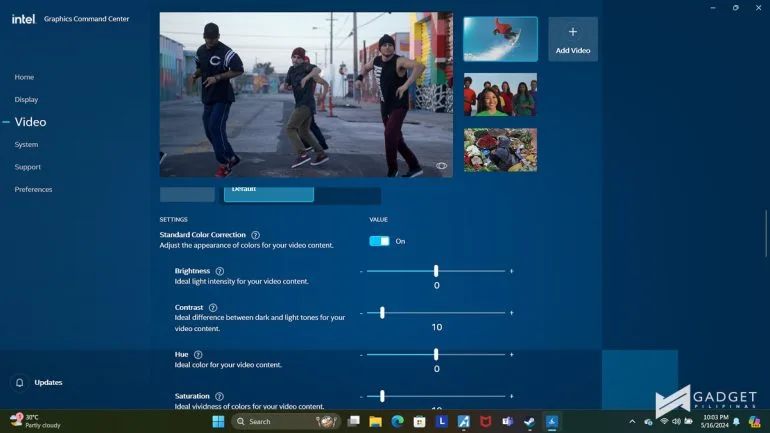Click the Contrast slider handle
This screenshot has width=770, height=433.
(x=382, y=313)
